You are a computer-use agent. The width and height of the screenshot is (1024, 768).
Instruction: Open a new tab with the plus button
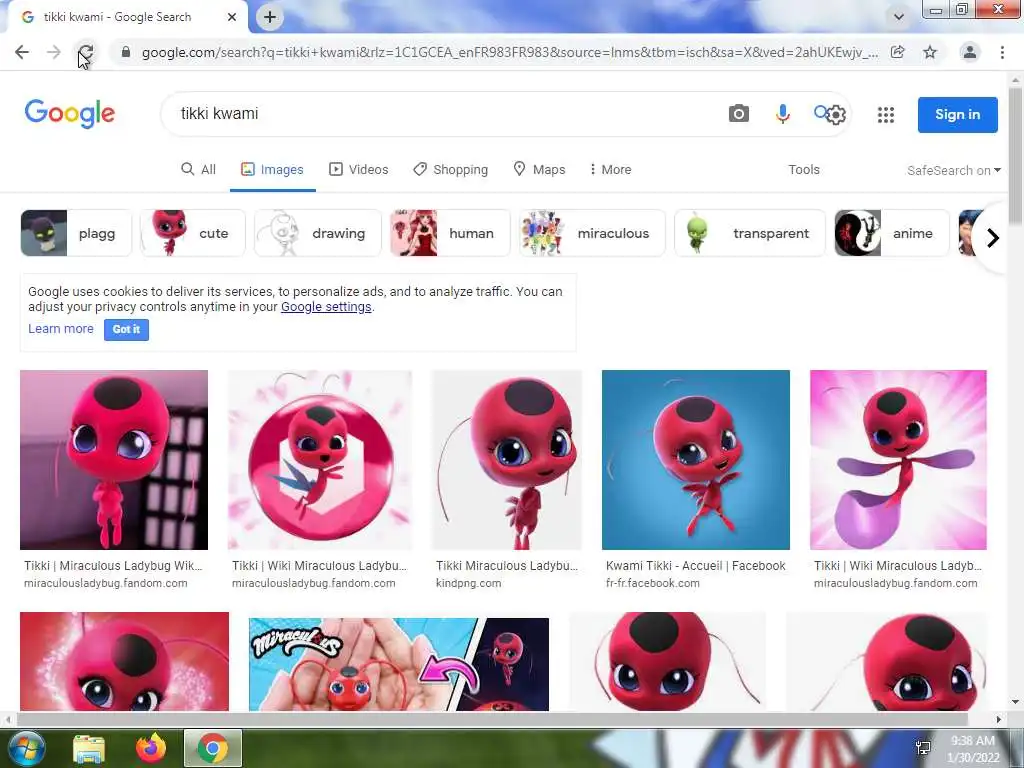pyautogui.click(x=270, y=17)
